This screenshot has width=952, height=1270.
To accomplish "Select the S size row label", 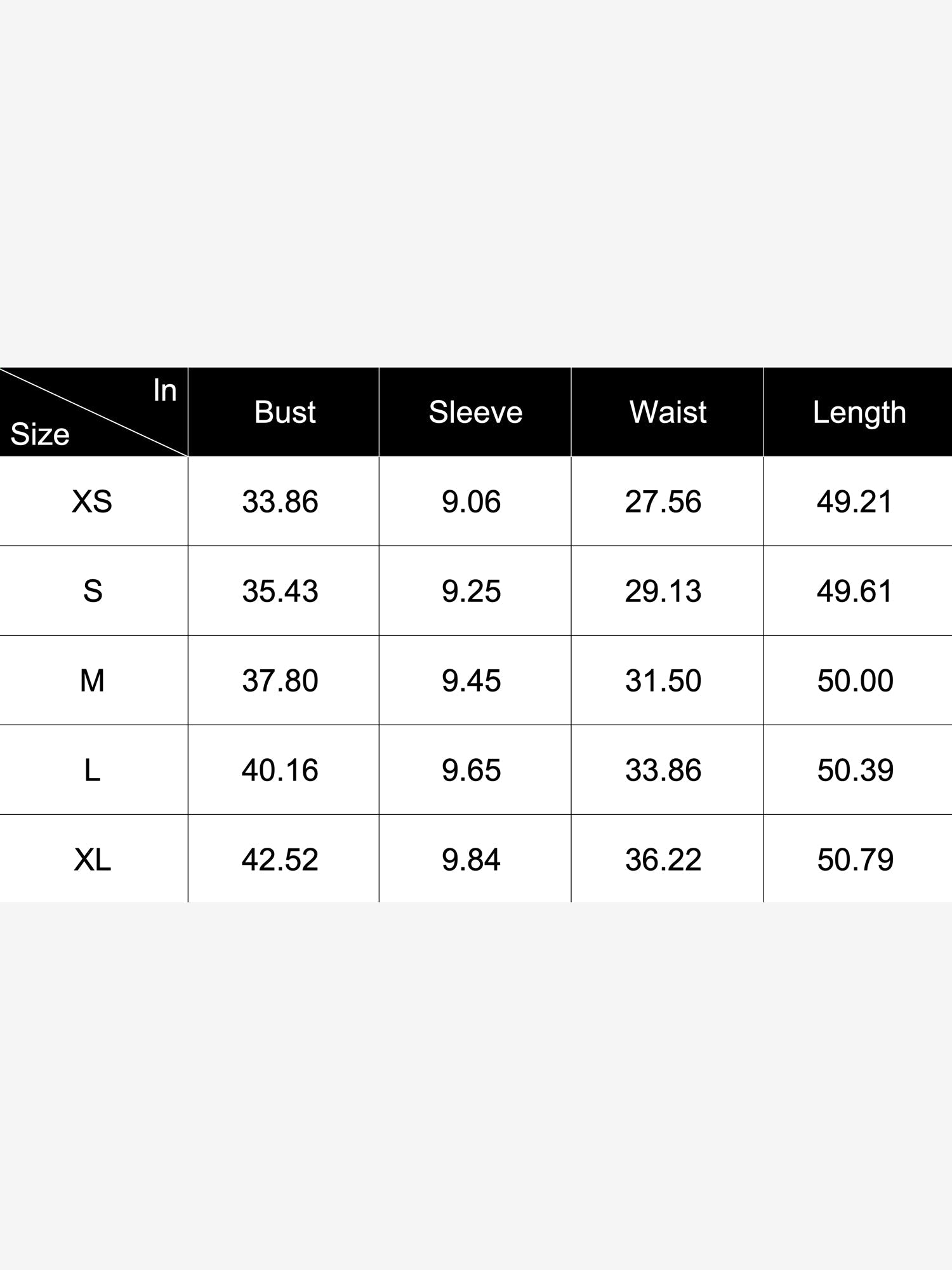I will tap(93, 591).
